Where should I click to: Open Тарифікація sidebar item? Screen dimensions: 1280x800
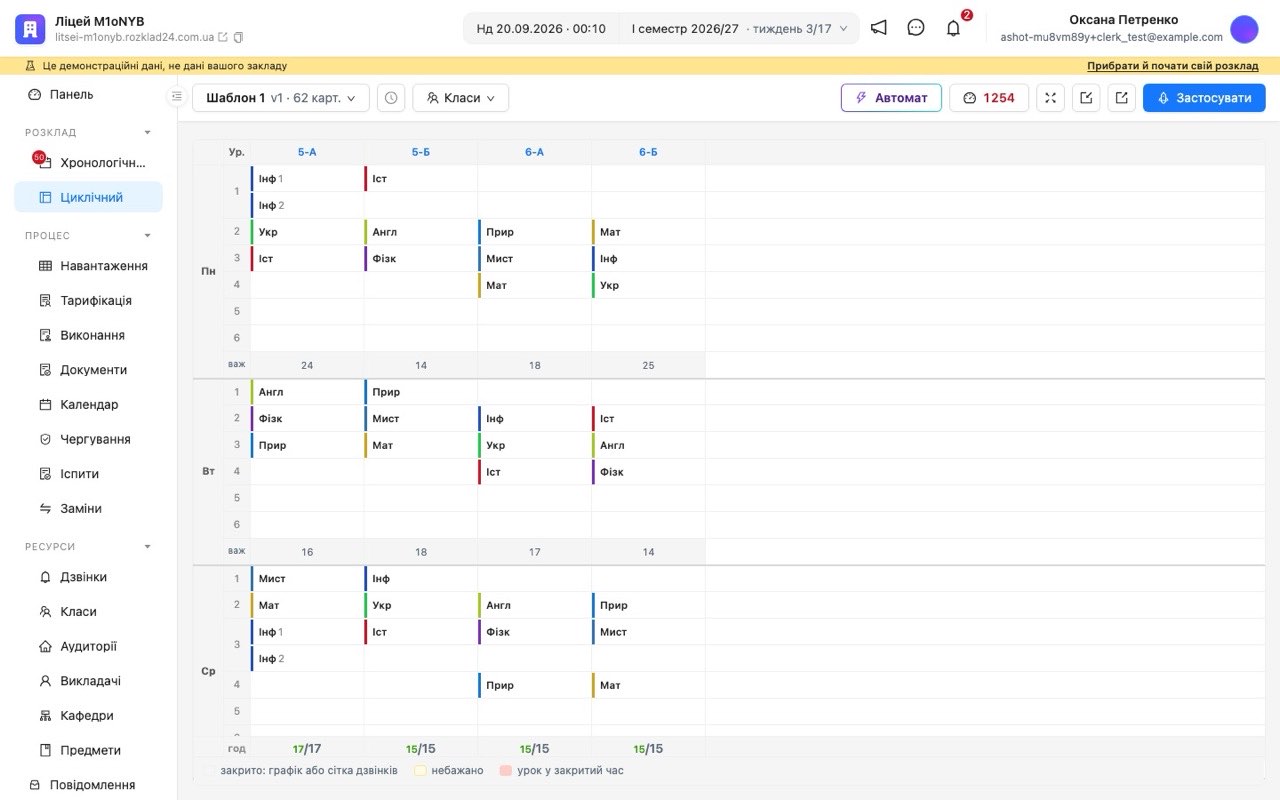tap(88, 301)
